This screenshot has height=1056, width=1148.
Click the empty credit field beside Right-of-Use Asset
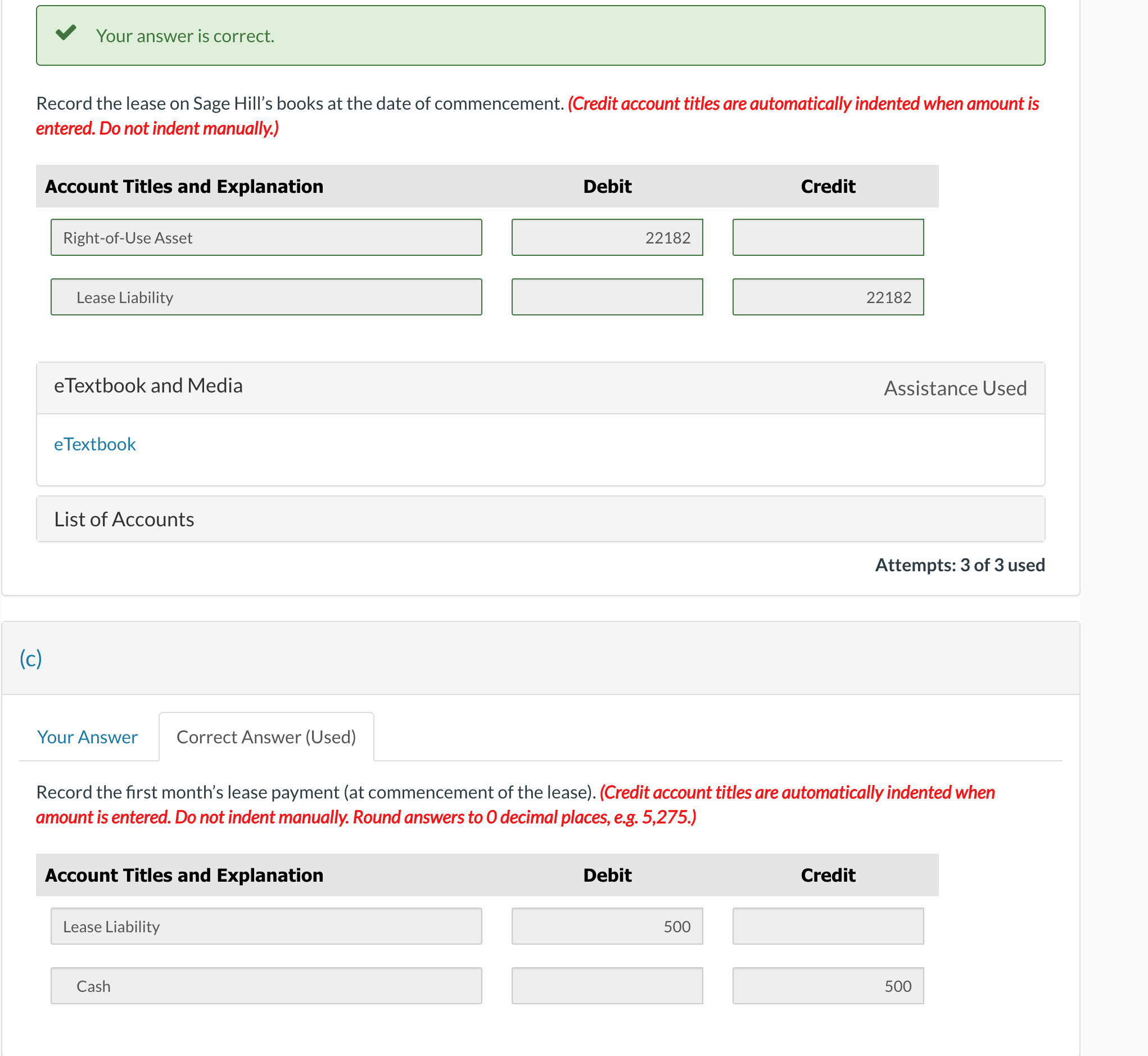(x=828, y=237)
